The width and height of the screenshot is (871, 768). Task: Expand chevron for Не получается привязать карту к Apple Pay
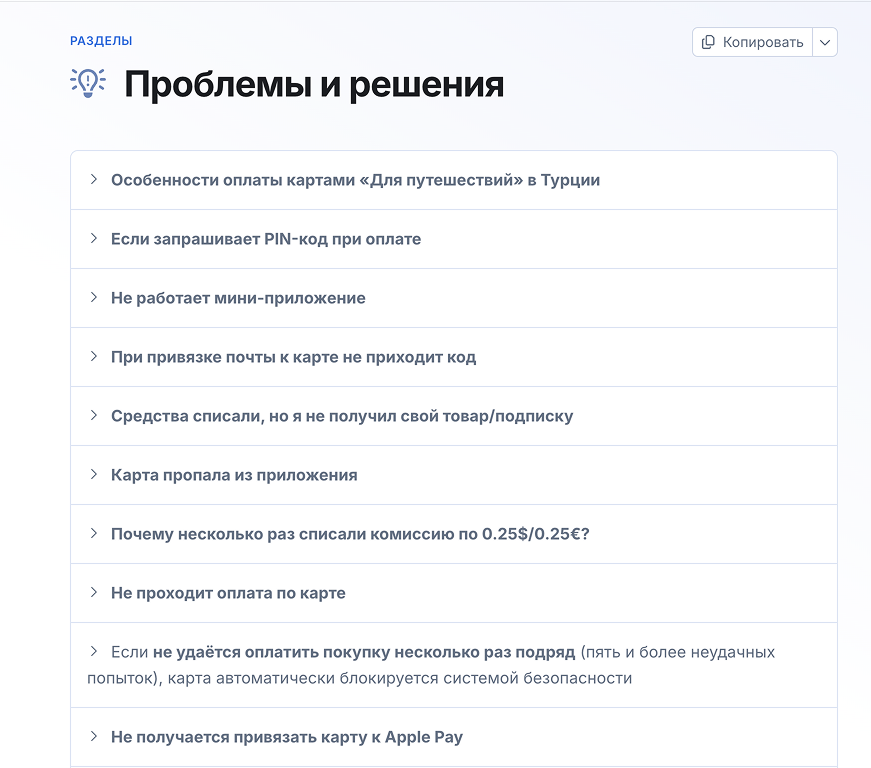[x=94, y=736]
